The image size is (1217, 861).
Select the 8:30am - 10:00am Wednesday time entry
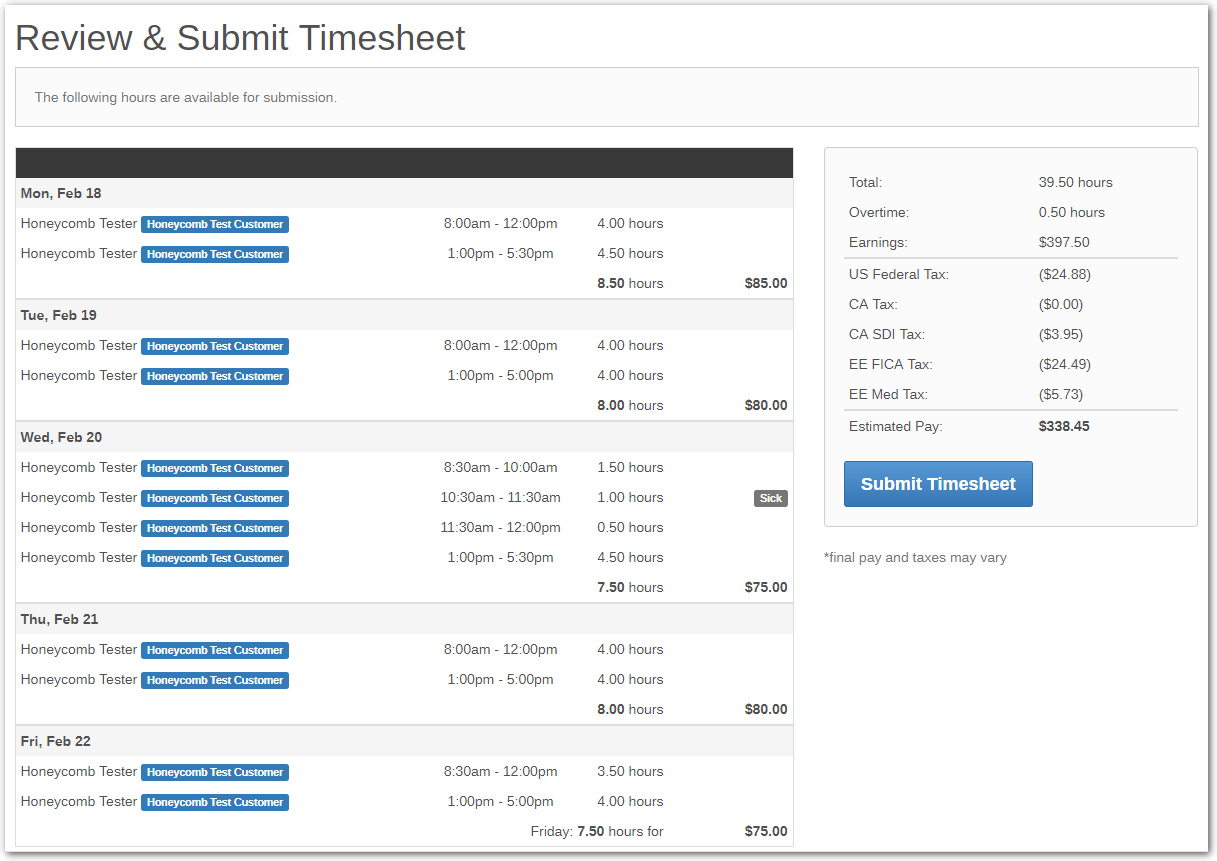[501, 467]
